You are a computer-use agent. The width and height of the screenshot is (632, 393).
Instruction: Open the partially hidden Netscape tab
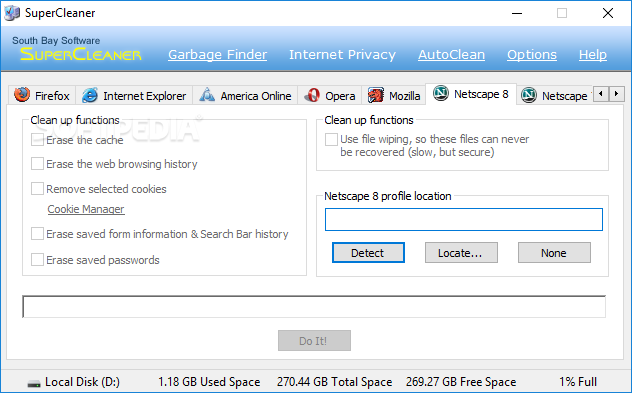555,96
